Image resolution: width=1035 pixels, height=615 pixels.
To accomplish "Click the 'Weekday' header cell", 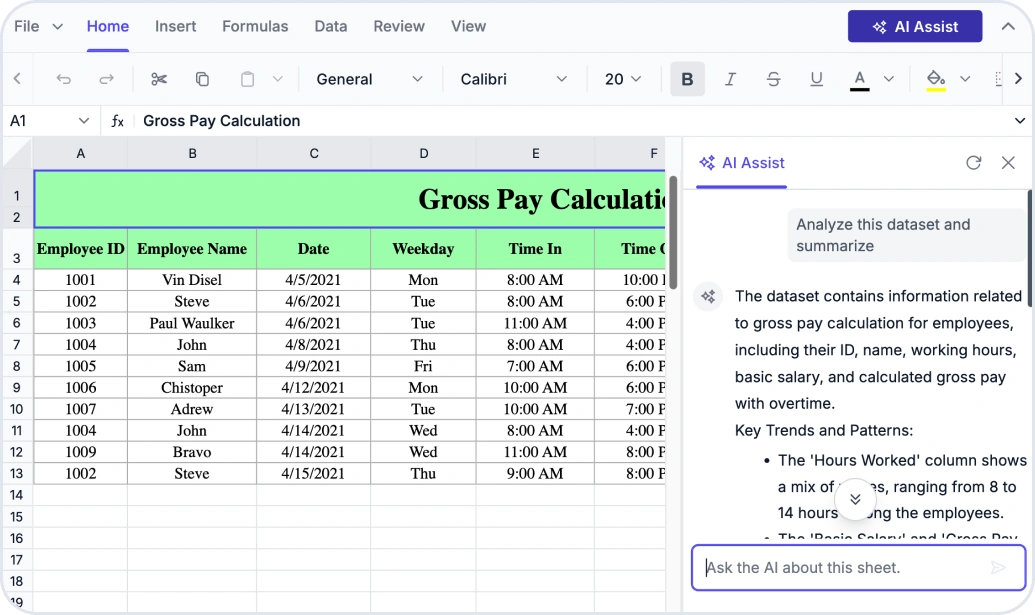I will (x=423, y=249).
